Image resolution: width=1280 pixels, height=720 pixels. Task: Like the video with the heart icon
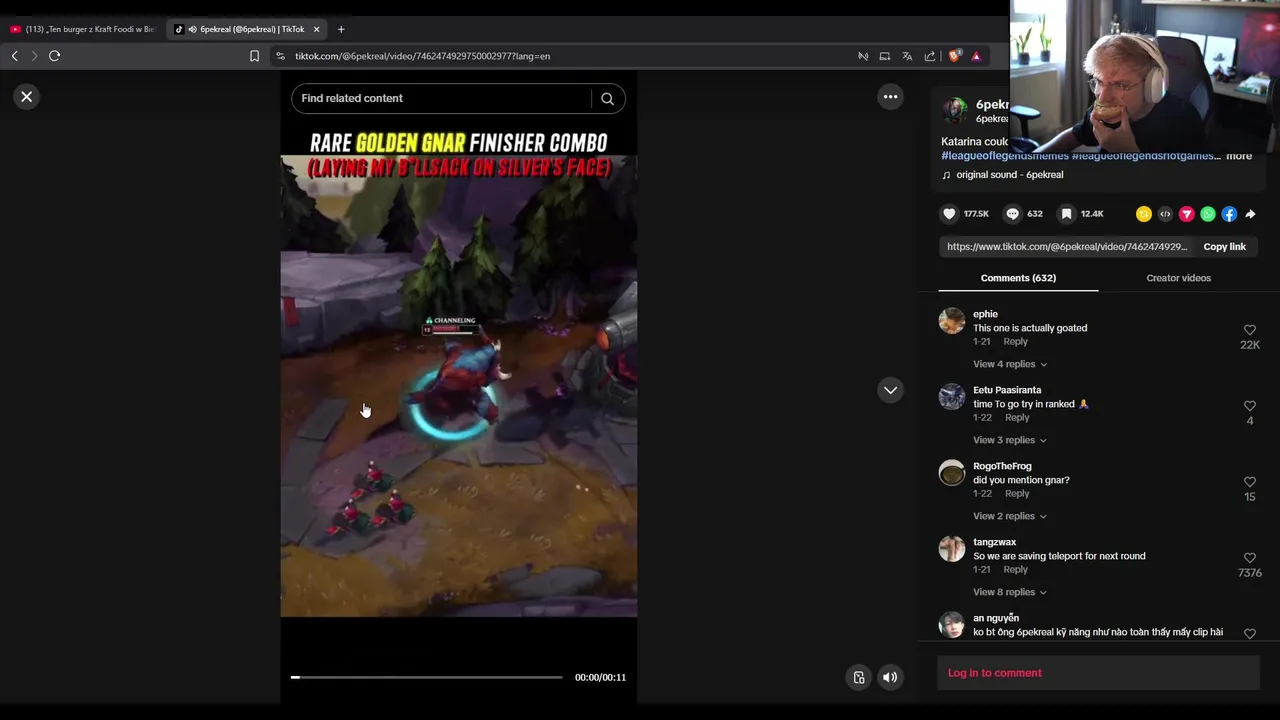point(949,214)
